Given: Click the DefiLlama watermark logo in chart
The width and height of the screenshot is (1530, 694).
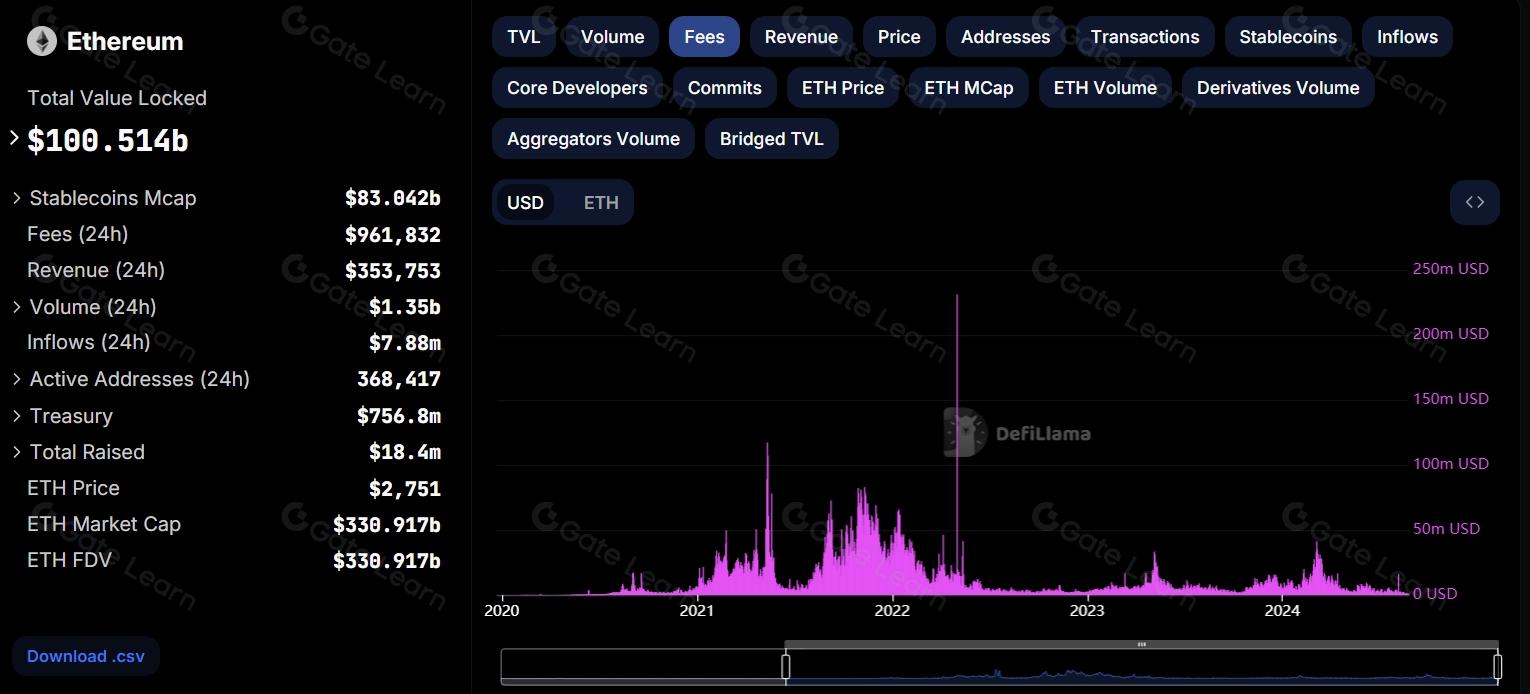Looking at the screenshot, I should tap(1017, 433).
